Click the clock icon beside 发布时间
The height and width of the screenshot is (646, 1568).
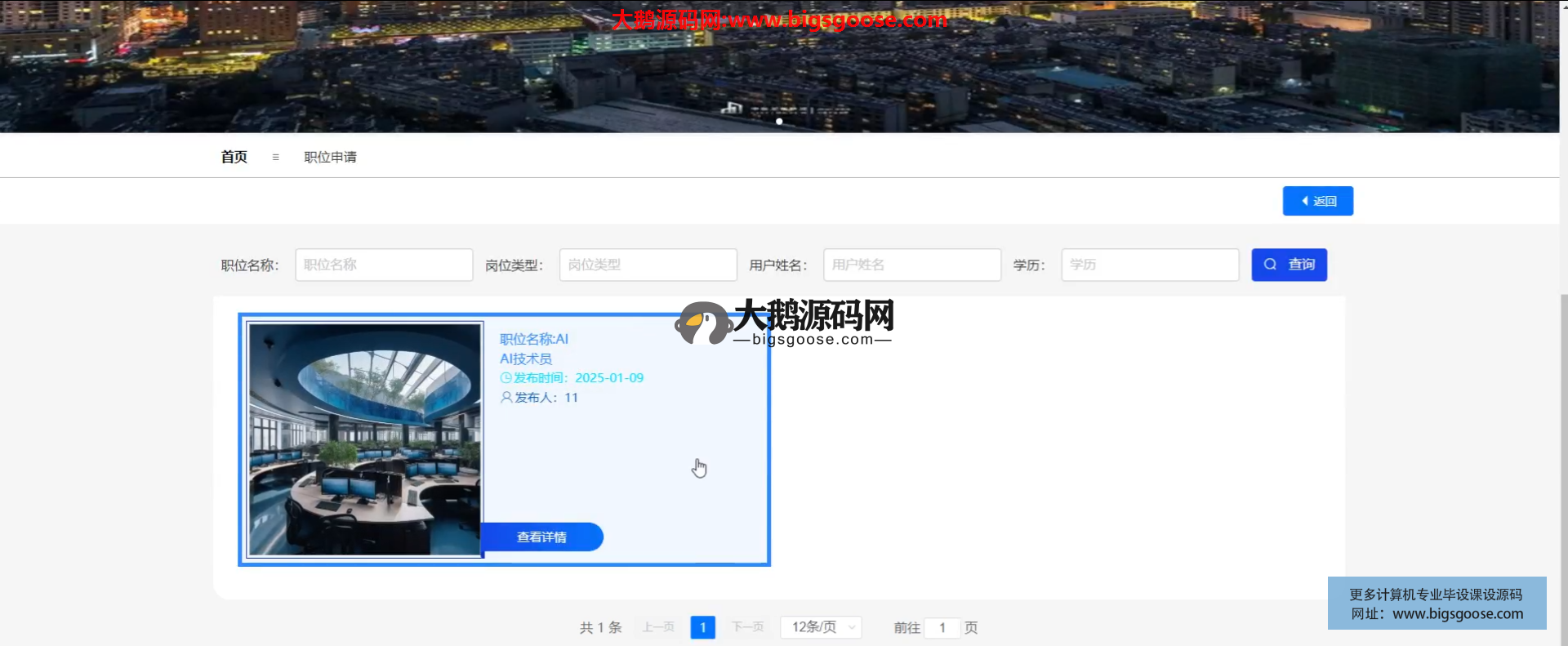(506, 378)
